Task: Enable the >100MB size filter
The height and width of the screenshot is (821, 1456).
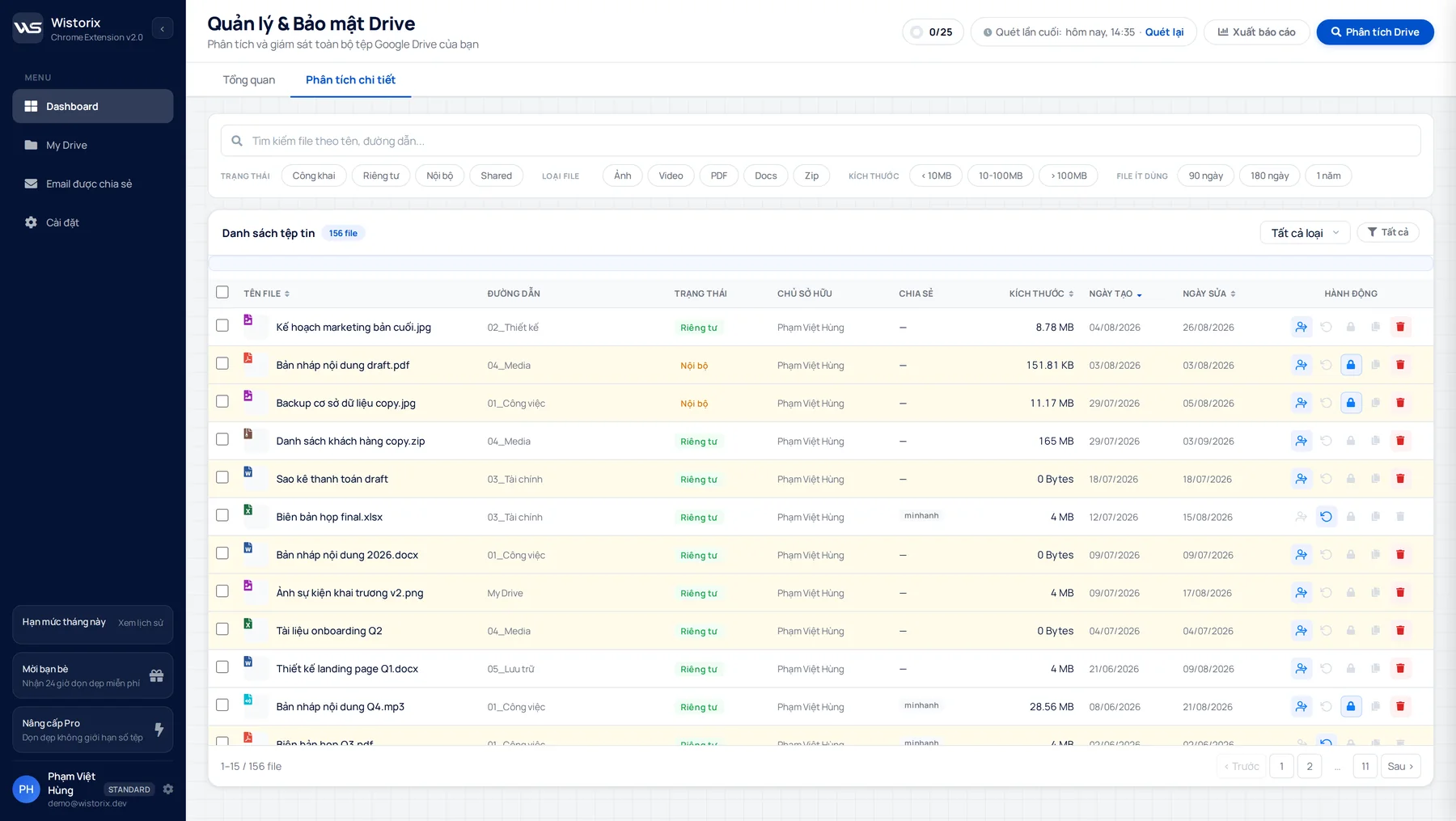Action: (1069, 176)
